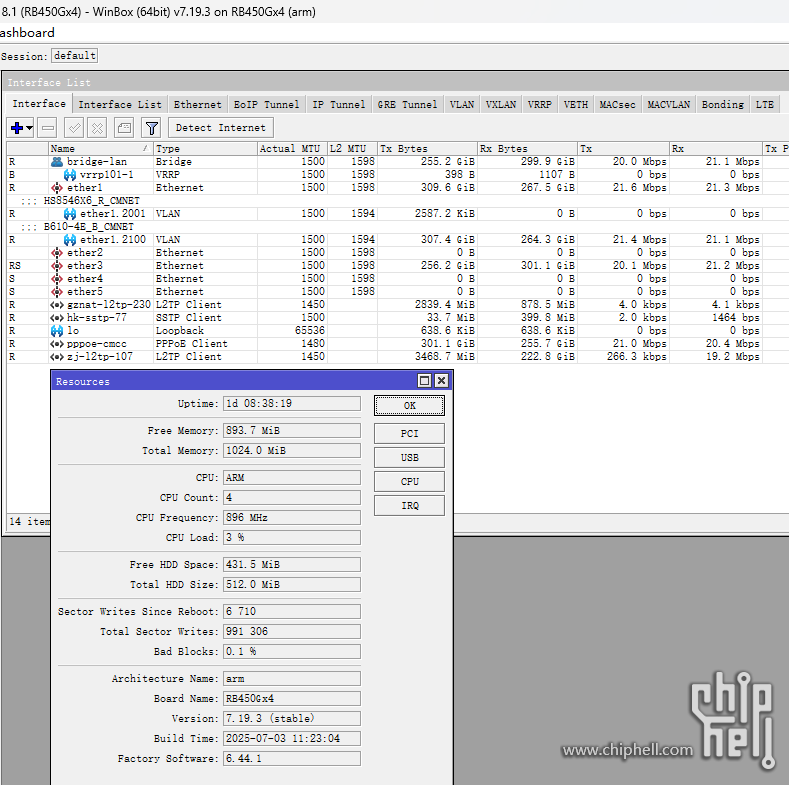
Task: Click the CPU Load value field
Action: click(292, 537)
